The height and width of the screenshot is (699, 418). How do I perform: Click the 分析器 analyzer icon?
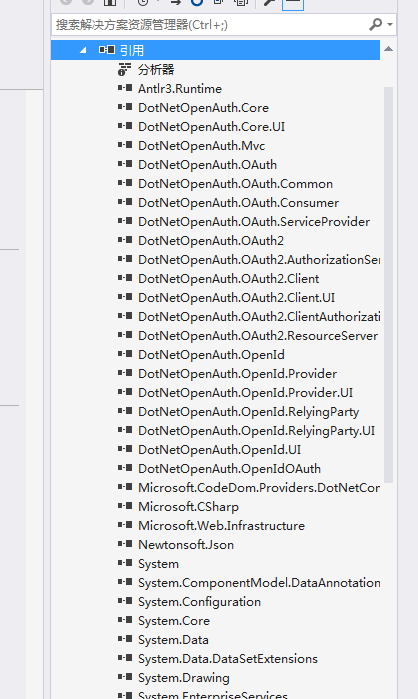[124, 70]
